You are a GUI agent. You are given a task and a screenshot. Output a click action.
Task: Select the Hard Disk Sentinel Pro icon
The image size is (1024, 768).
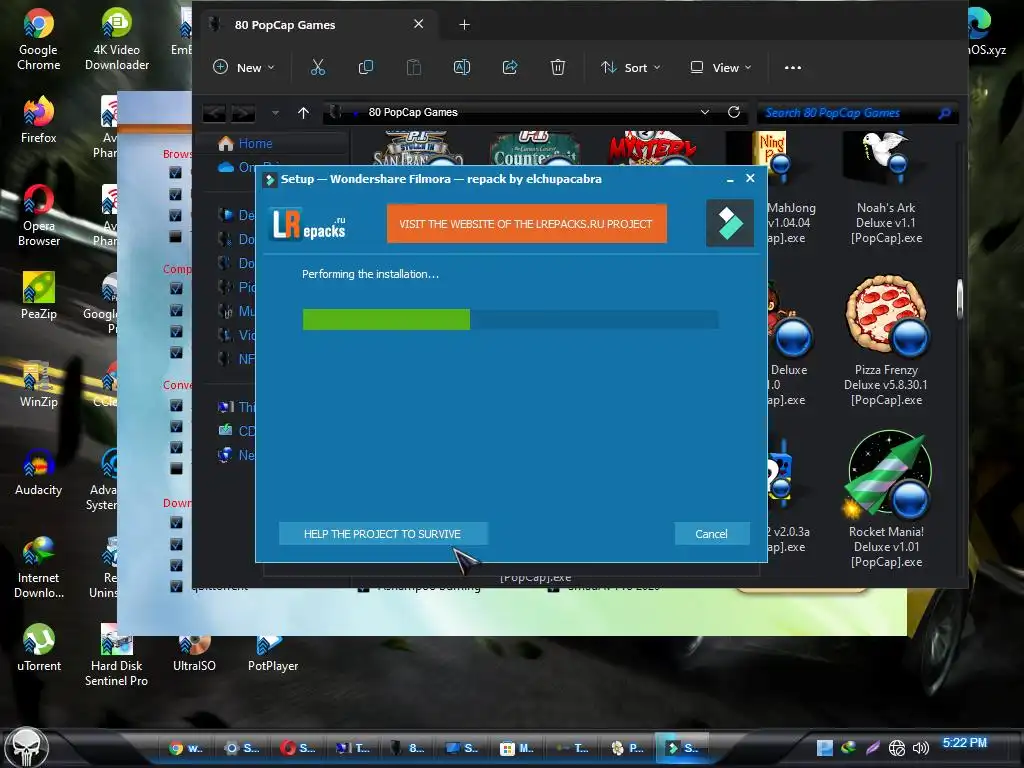click(x=116, y=654)
